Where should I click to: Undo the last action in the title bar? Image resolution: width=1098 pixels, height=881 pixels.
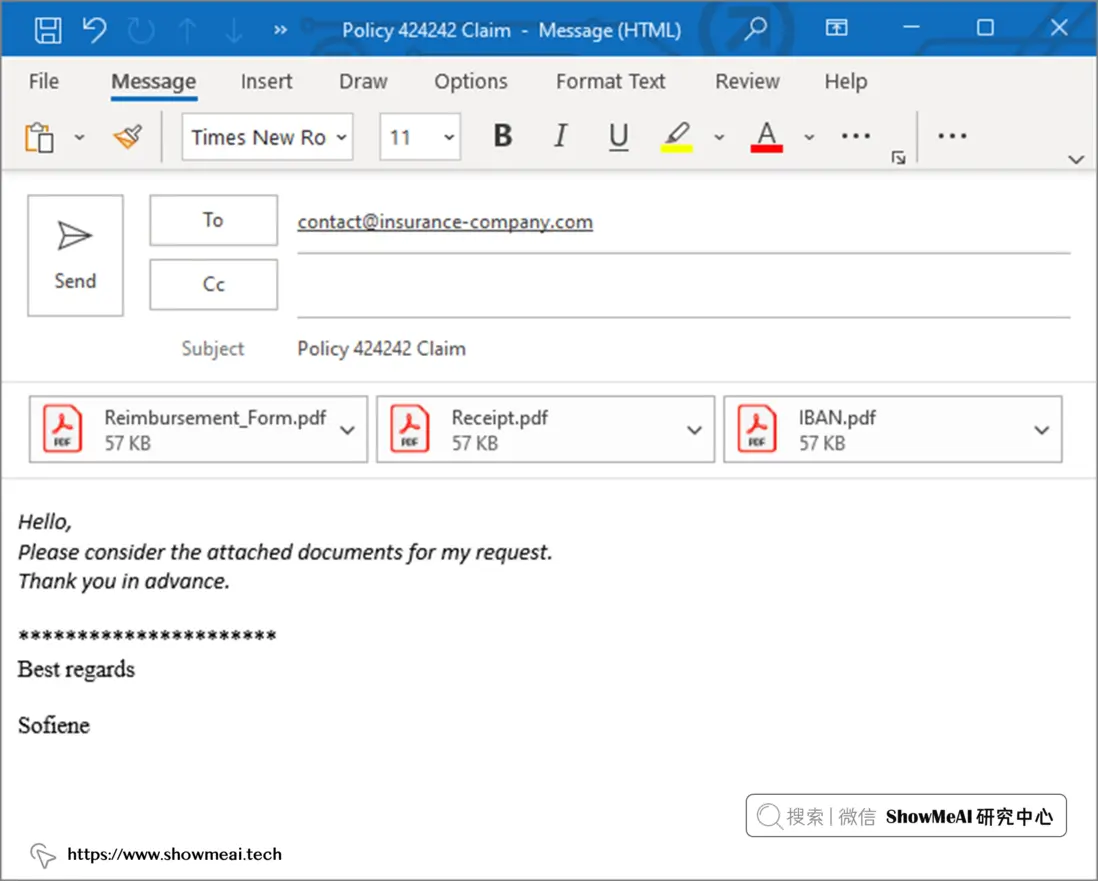(95, 30)
